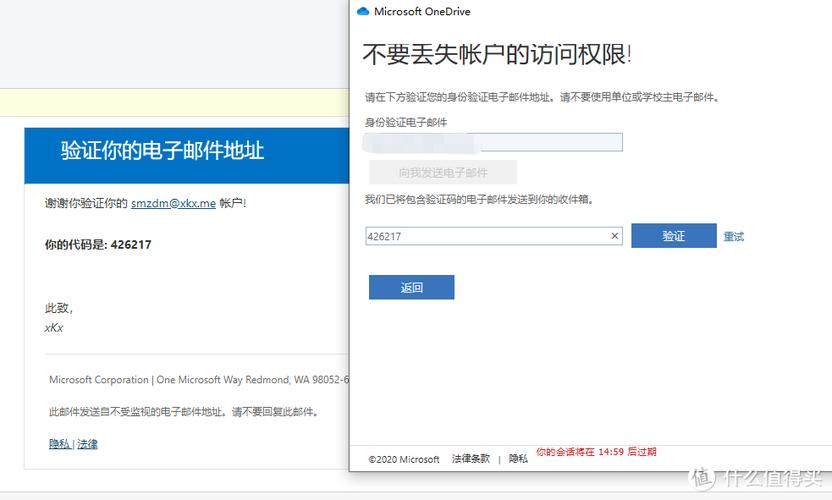
Task: Click the OneDrive cloud icon in title bar
Action: tap(363, 11)
